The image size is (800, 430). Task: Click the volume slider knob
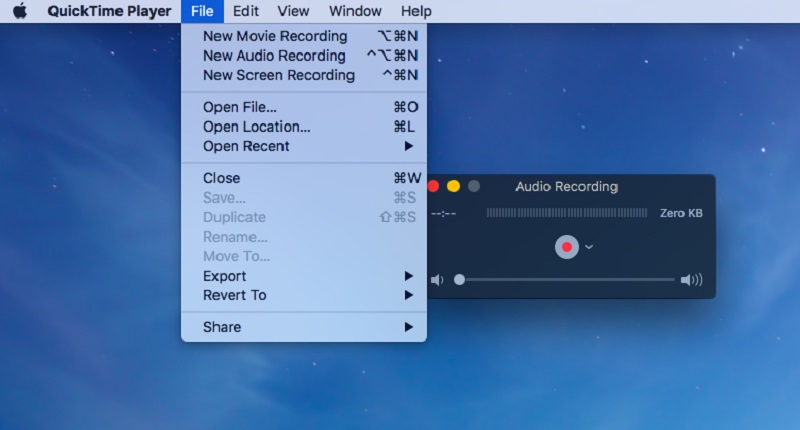(x=459, y=280)
